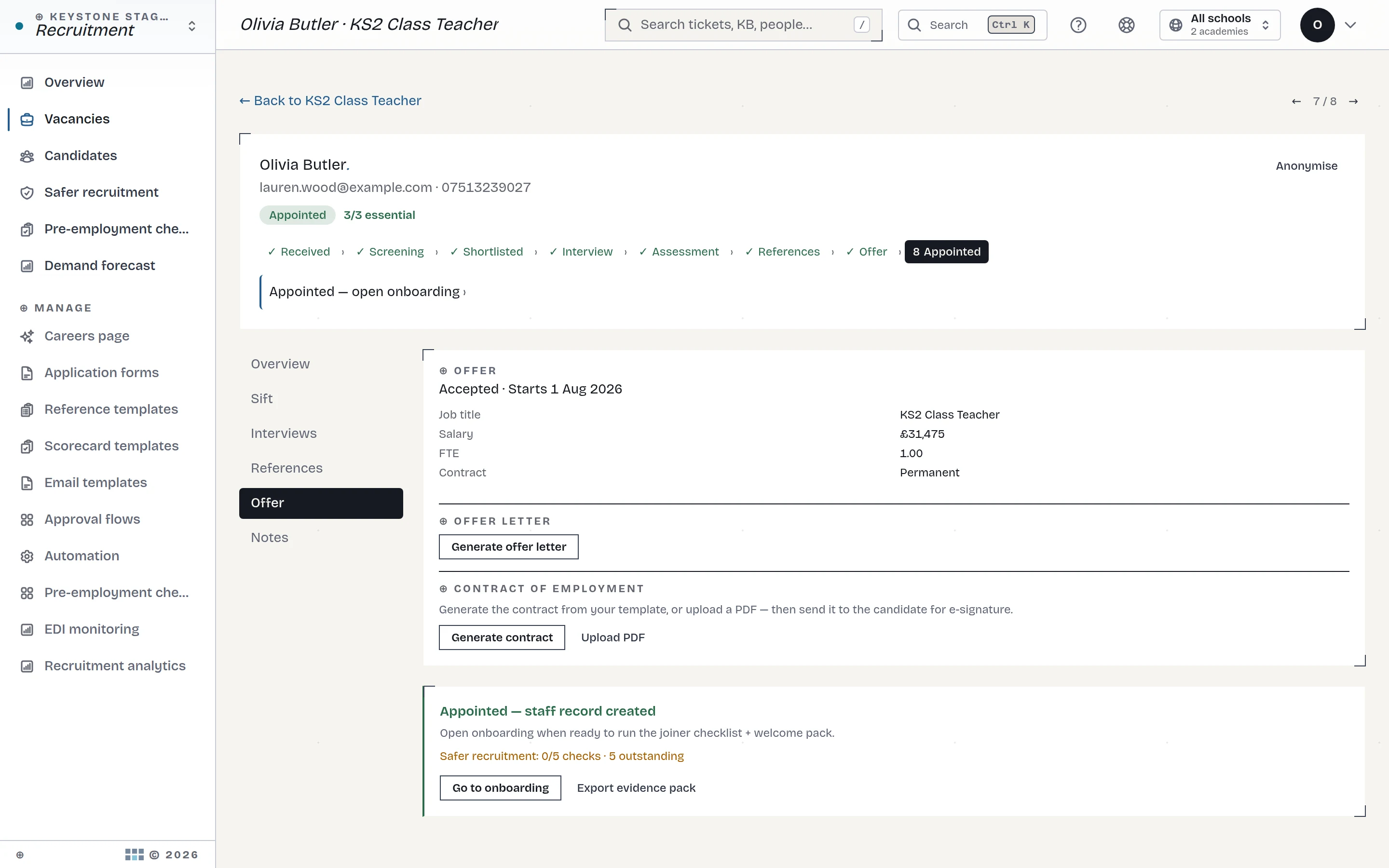This screenshot has height=868, width=1389.
Task: Click the Safer recruitment 0/5 checks text
Action: (x=562, y=757)
